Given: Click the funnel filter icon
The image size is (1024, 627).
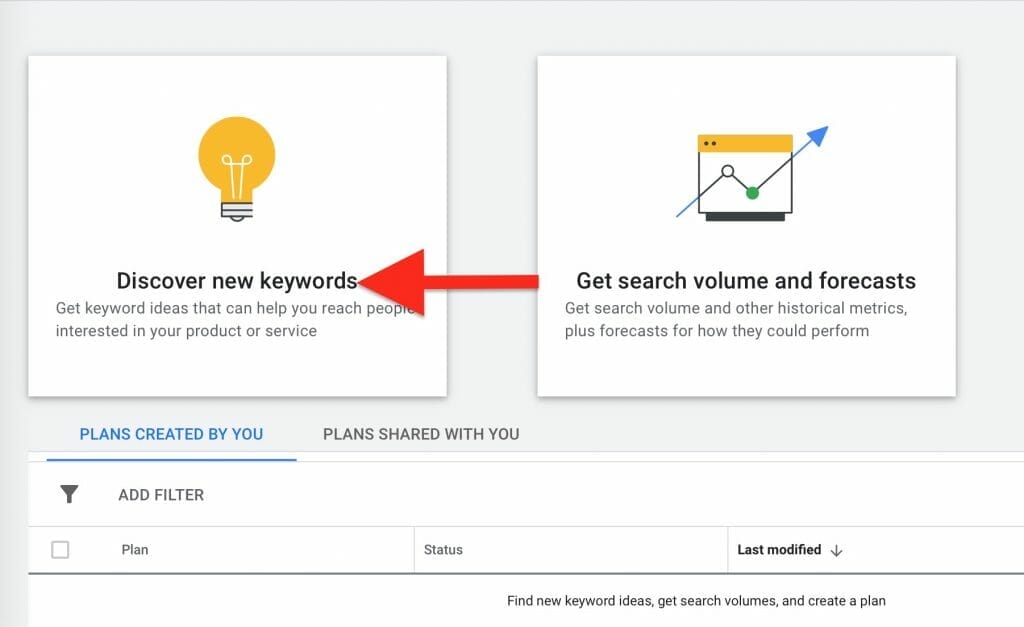Looking at the screenshot, I should point(69,494).
